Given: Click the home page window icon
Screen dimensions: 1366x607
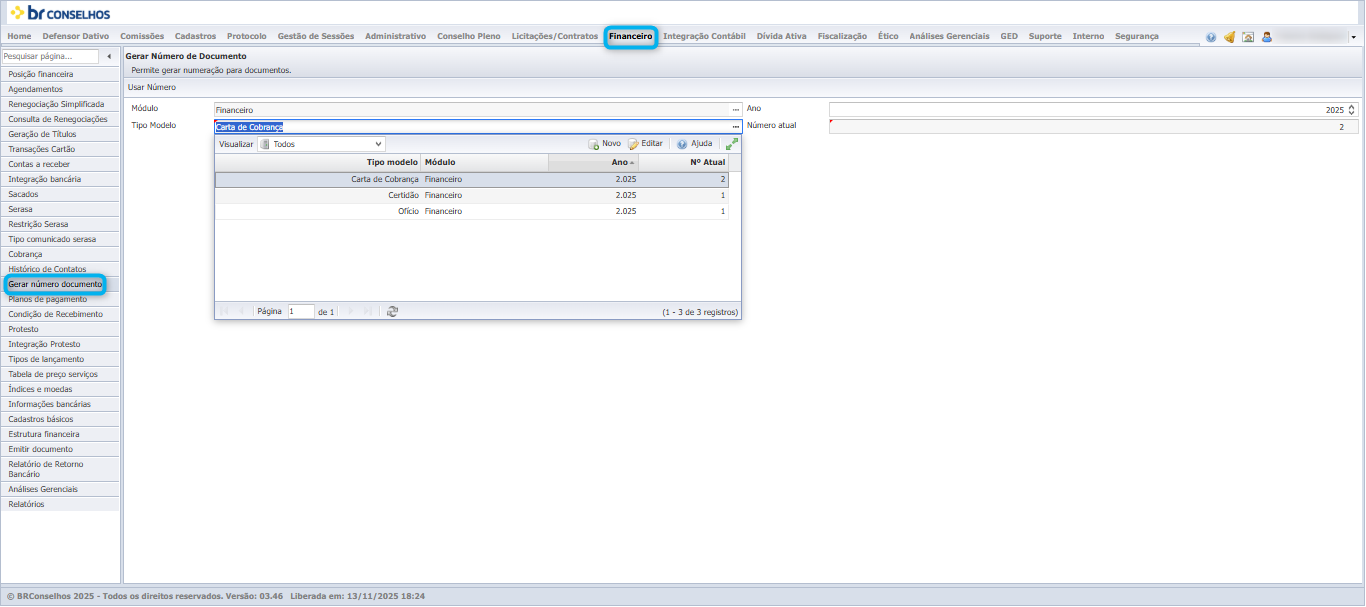Looking at the screenshot, I should point(1248,37).
